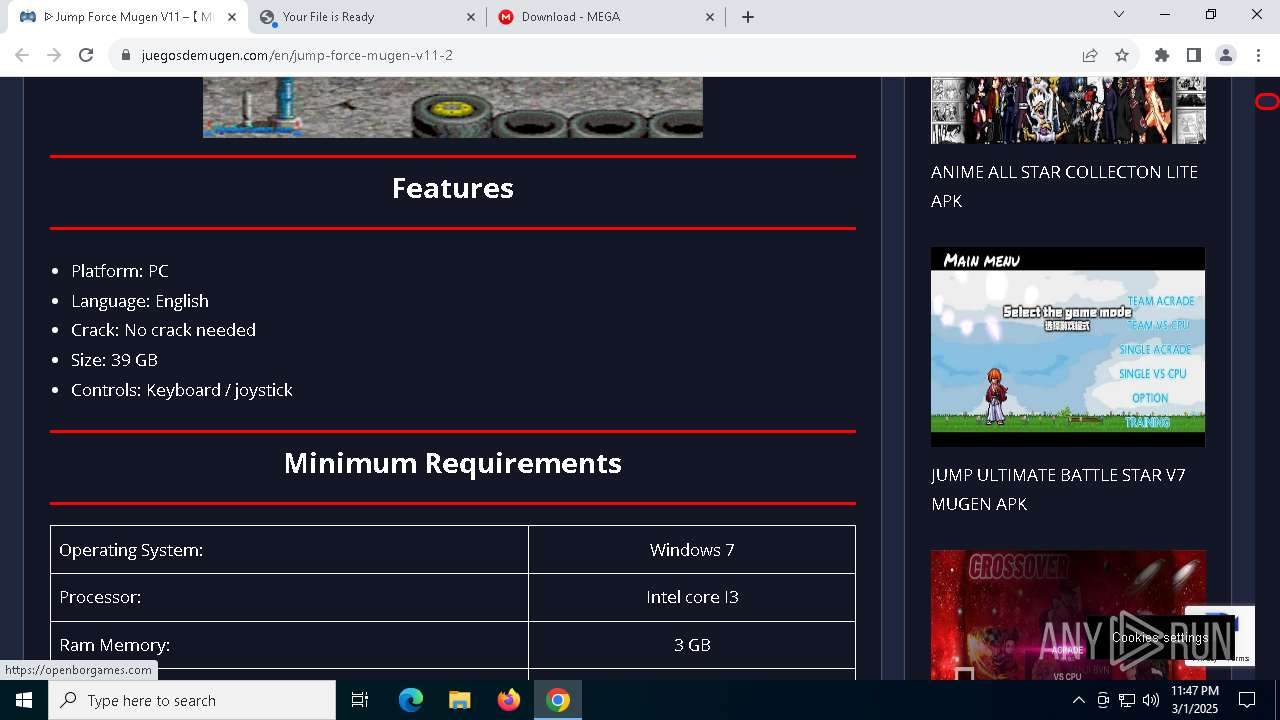The width and height of the screenshot is (1280, 720).
Task: Toggle the browser side panel
Action: pyautogui.click(x=1194, y=55)
